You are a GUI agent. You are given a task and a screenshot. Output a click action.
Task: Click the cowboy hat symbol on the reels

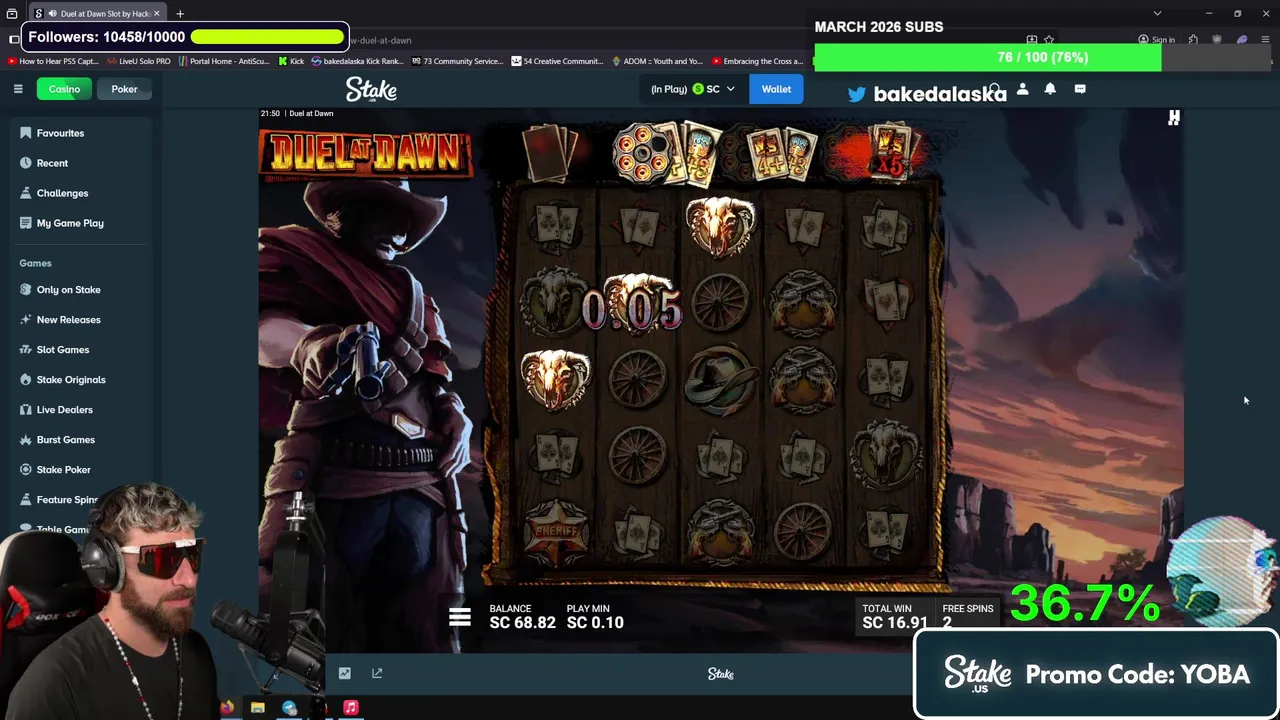point(720,378)
